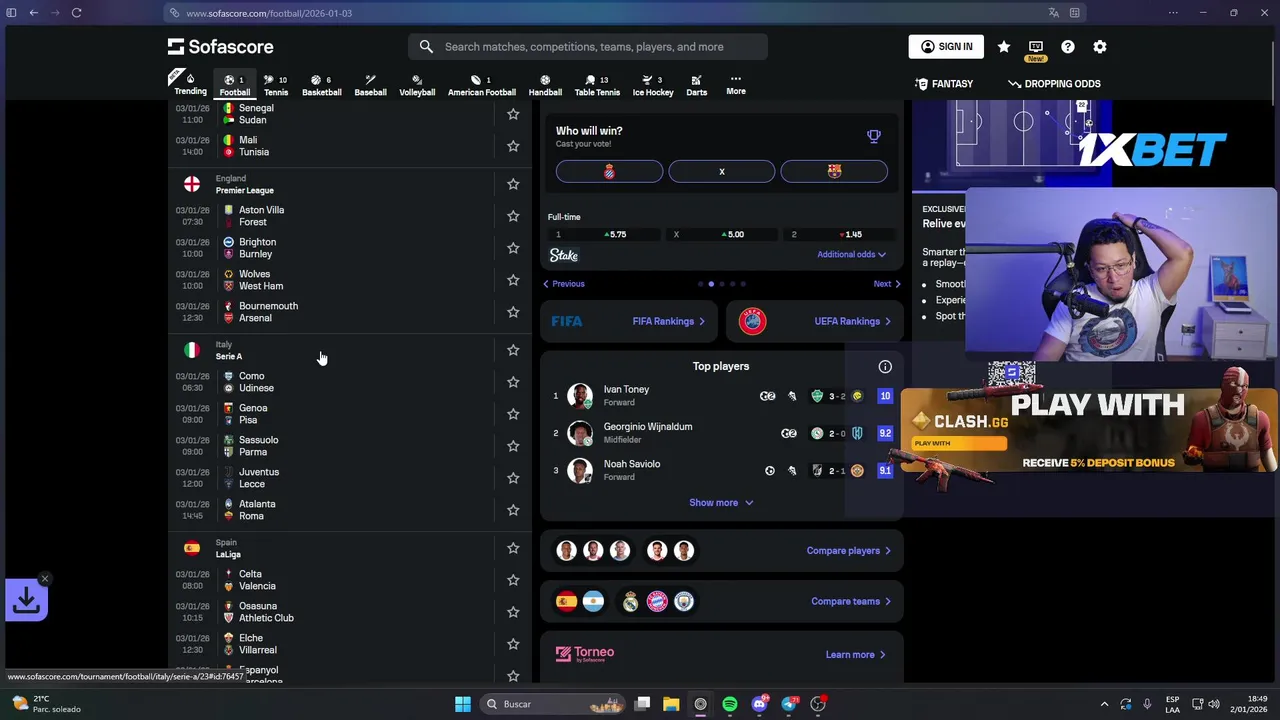The image size is (1280, 720).
Task: Open the DROPPING ODDS link
Action: (x=1054, y=84)
